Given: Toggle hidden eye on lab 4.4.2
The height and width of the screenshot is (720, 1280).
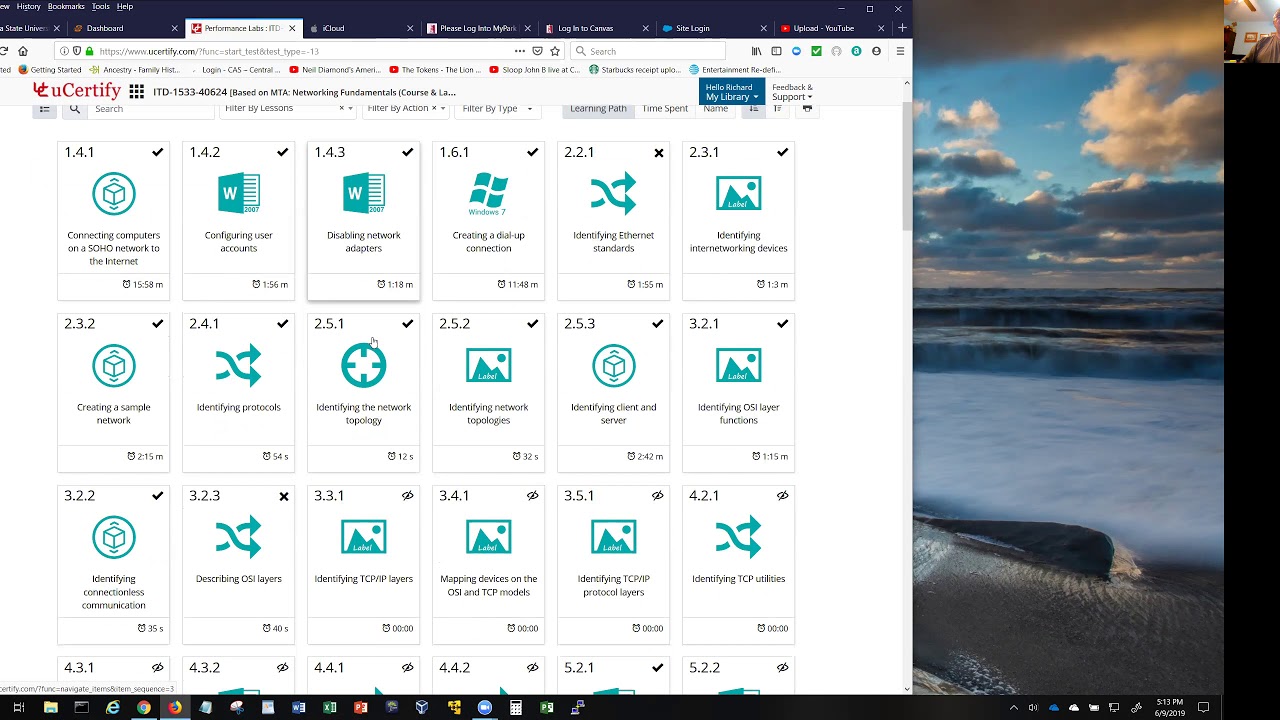Looking at the screenshot, I should click(x=533, y=668).
